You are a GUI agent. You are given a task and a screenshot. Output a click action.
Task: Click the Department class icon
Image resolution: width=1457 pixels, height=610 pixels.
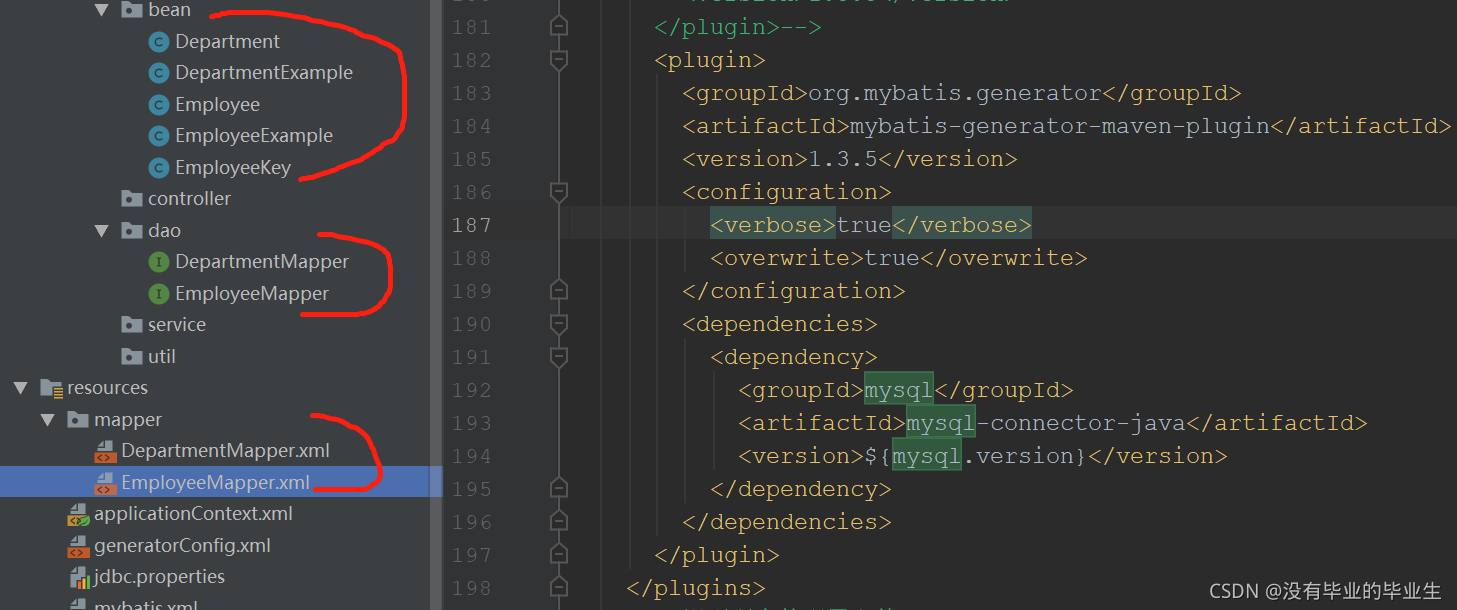point(159,41)
